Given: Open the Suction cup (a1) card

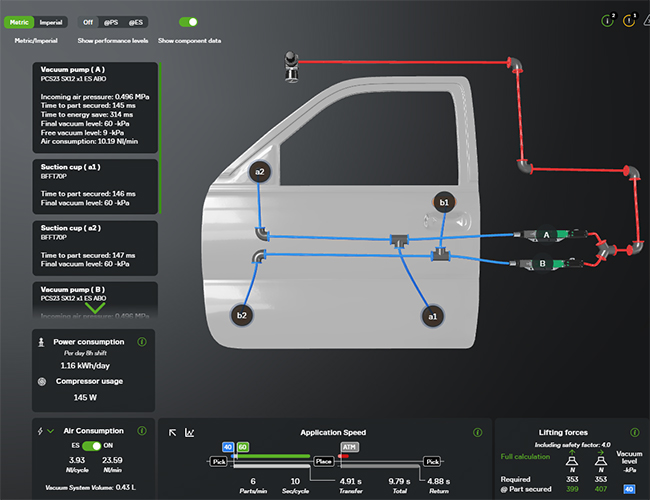Looking at the screenshot, I should [x=95, y=187].
